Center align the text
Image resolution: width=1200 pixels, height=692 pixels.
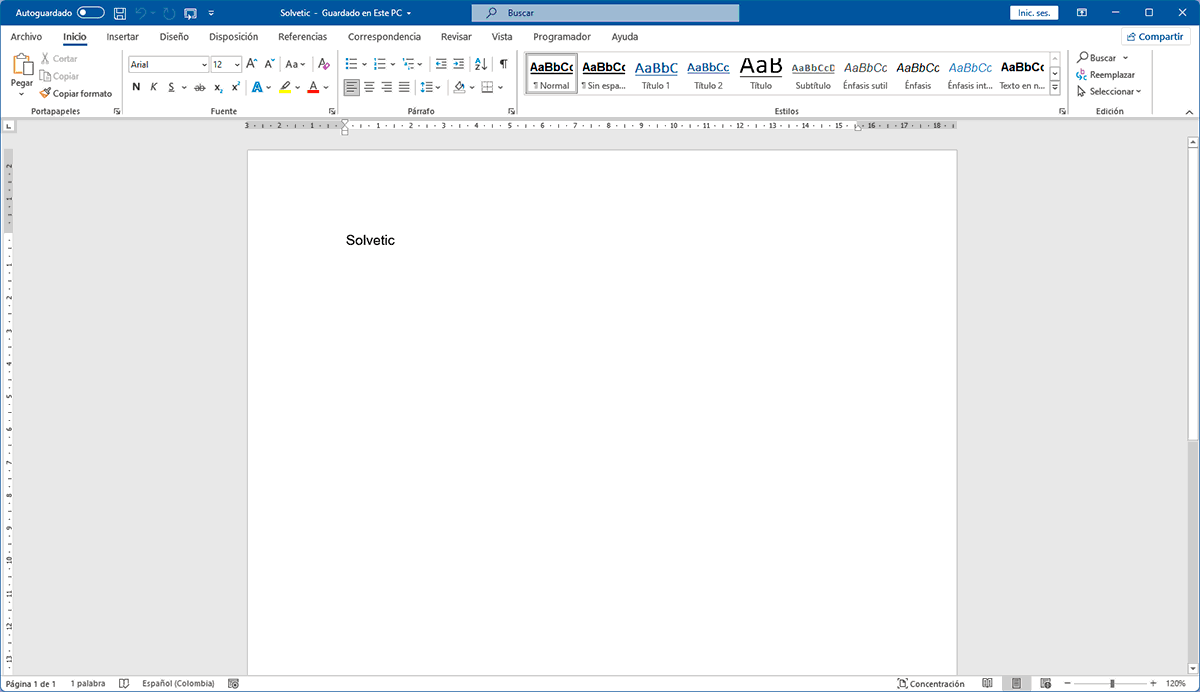[369, 87]
